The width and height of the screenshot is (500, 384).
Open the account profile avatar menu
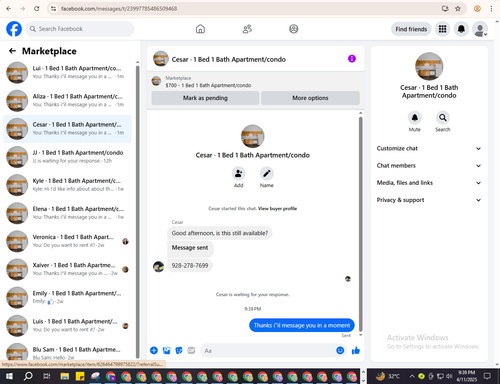point(480,29)
